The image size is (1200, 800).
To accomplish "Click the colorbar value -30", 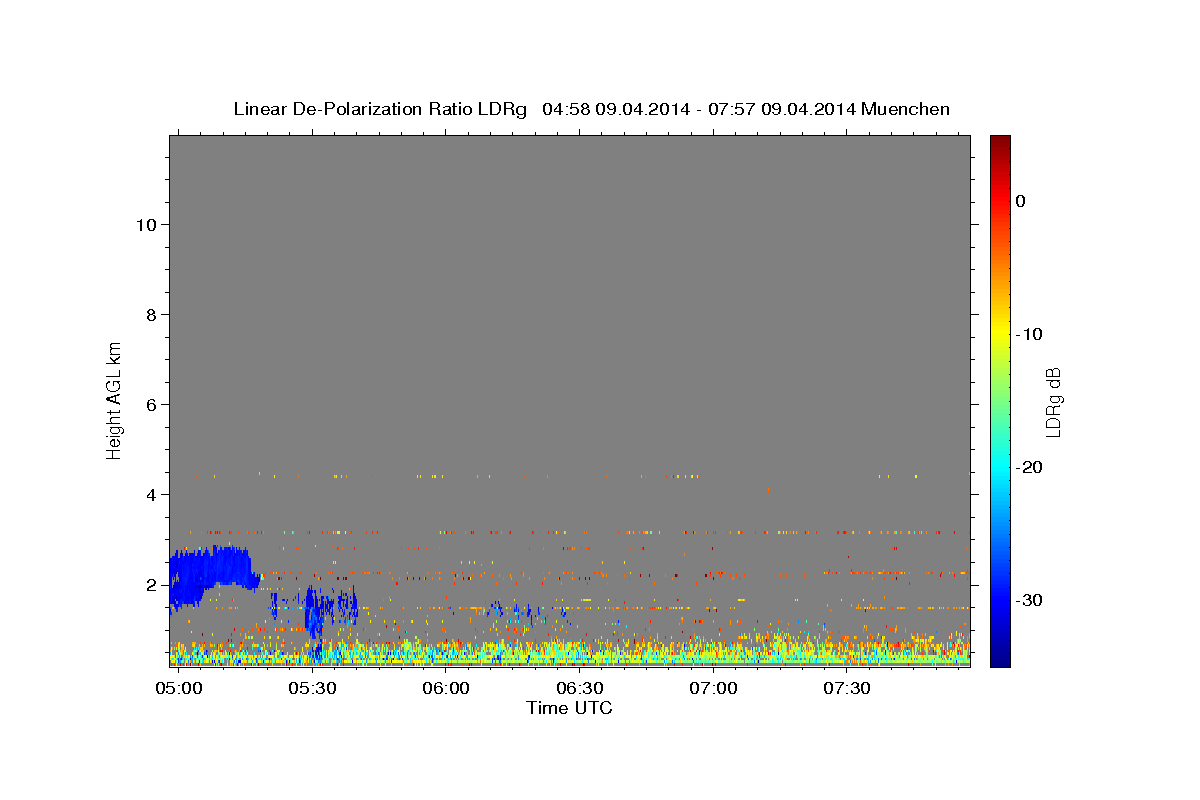I will pyautogui.click(x=1030, y=600).
